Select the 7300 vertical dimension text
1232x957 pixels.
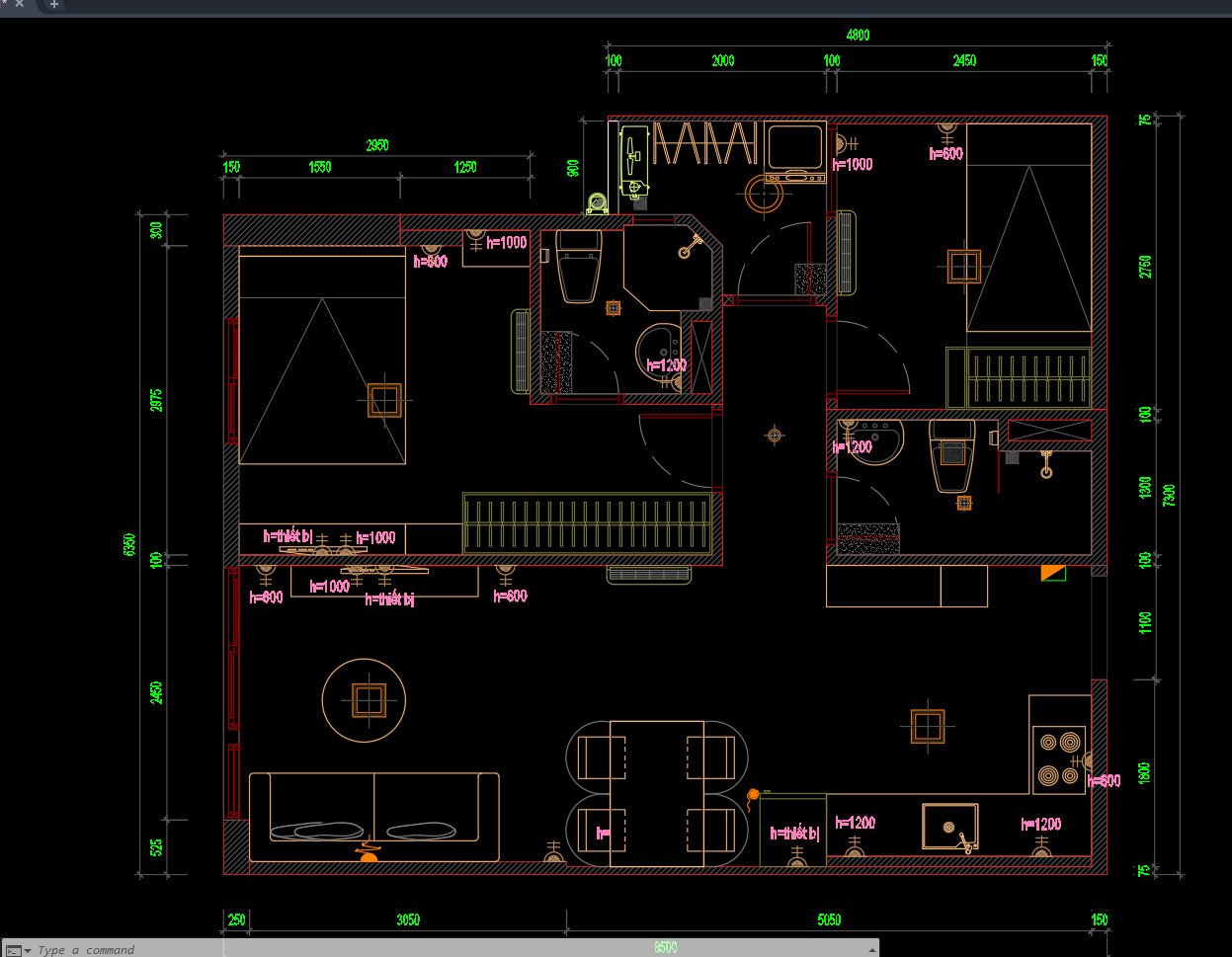click(x=1170, y=495)
